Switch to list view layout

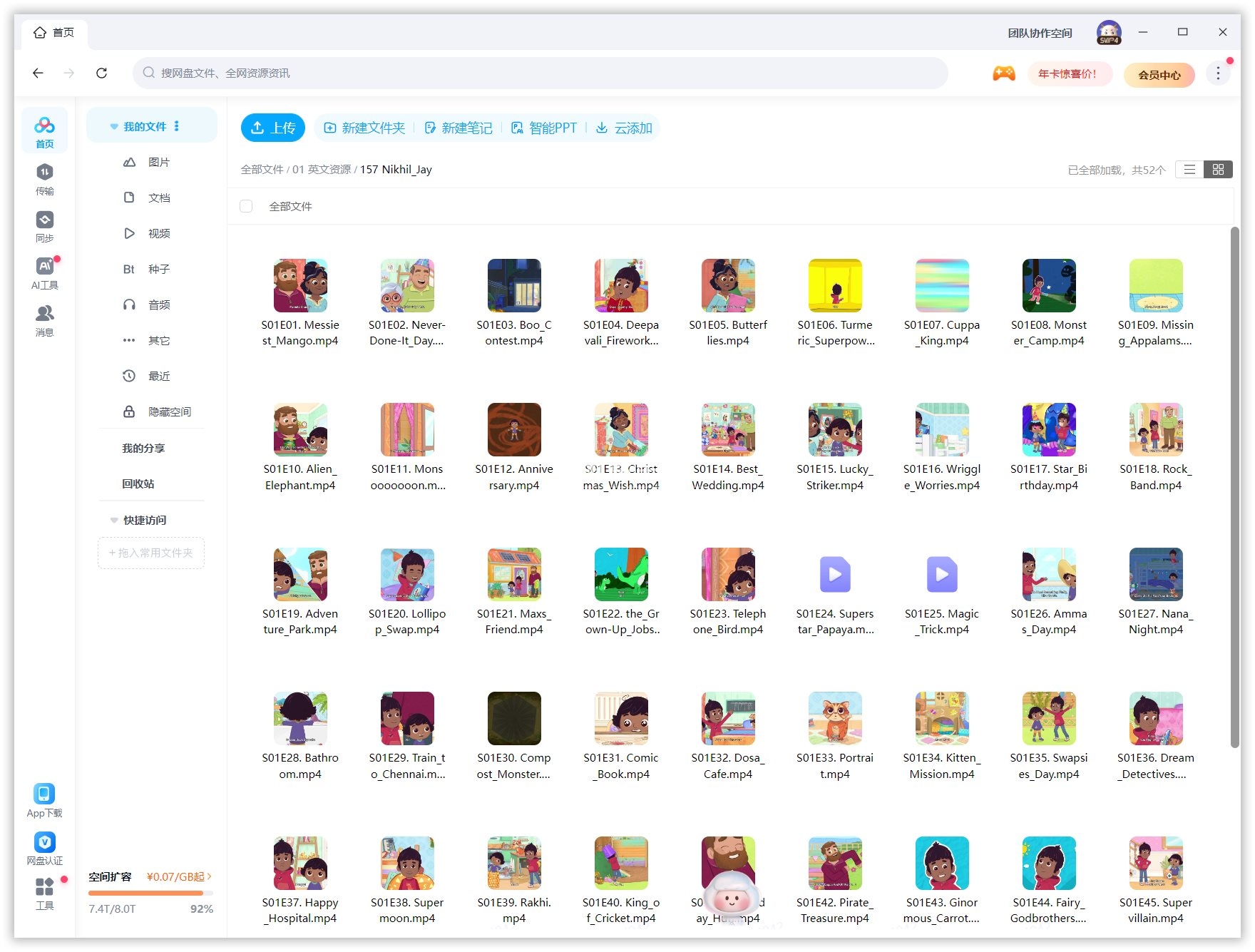1189,170
